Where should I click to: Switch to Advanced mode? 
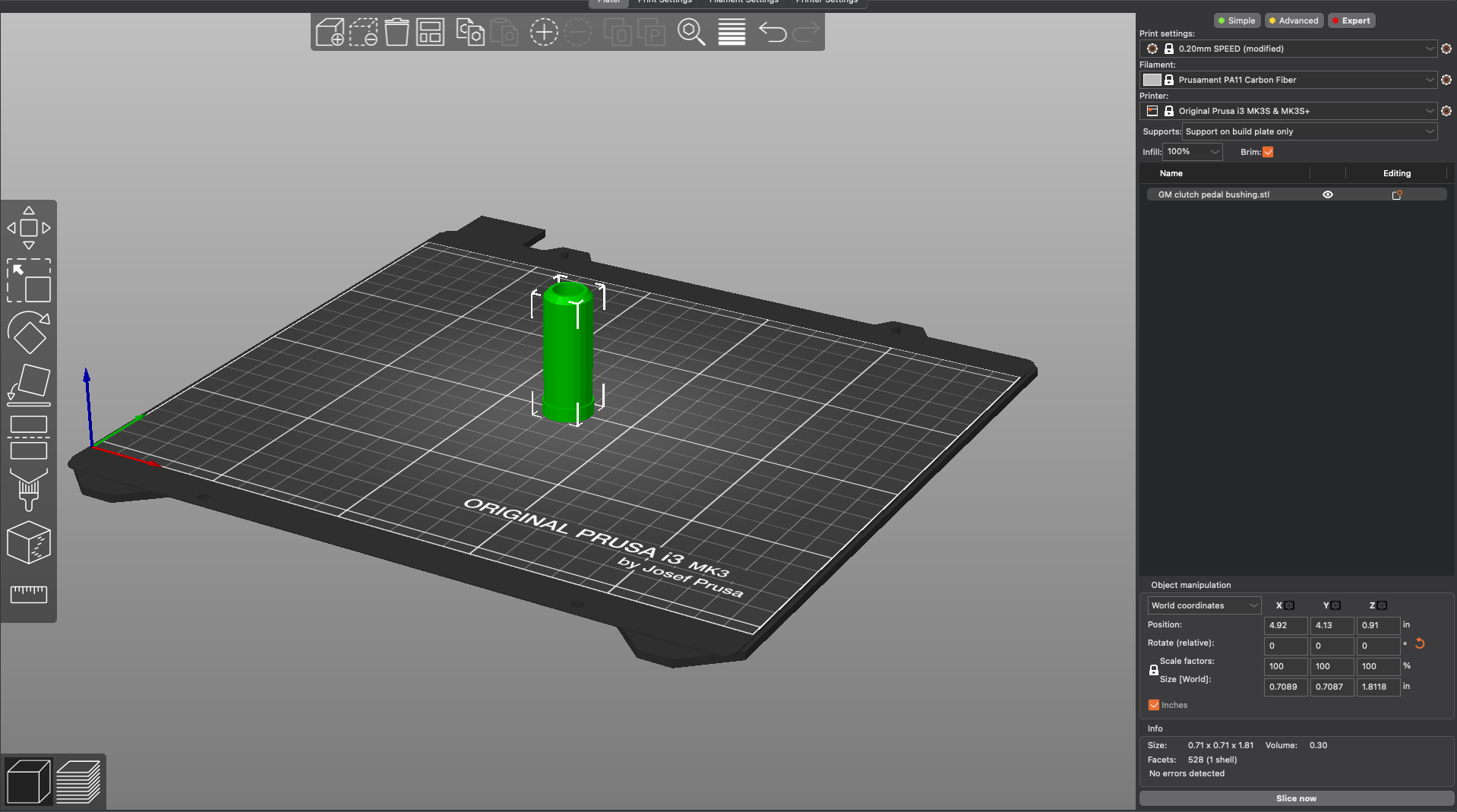1294,21
